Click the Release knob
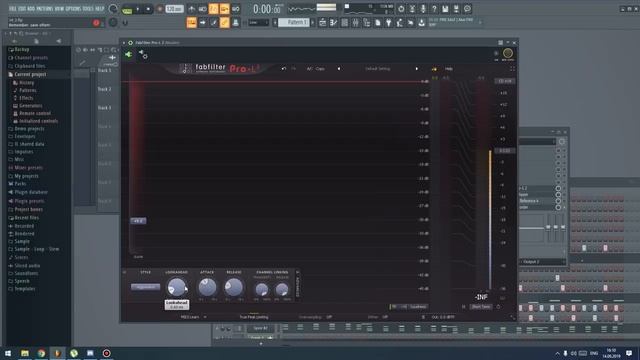The image size is (640, 360). point(234,287)
